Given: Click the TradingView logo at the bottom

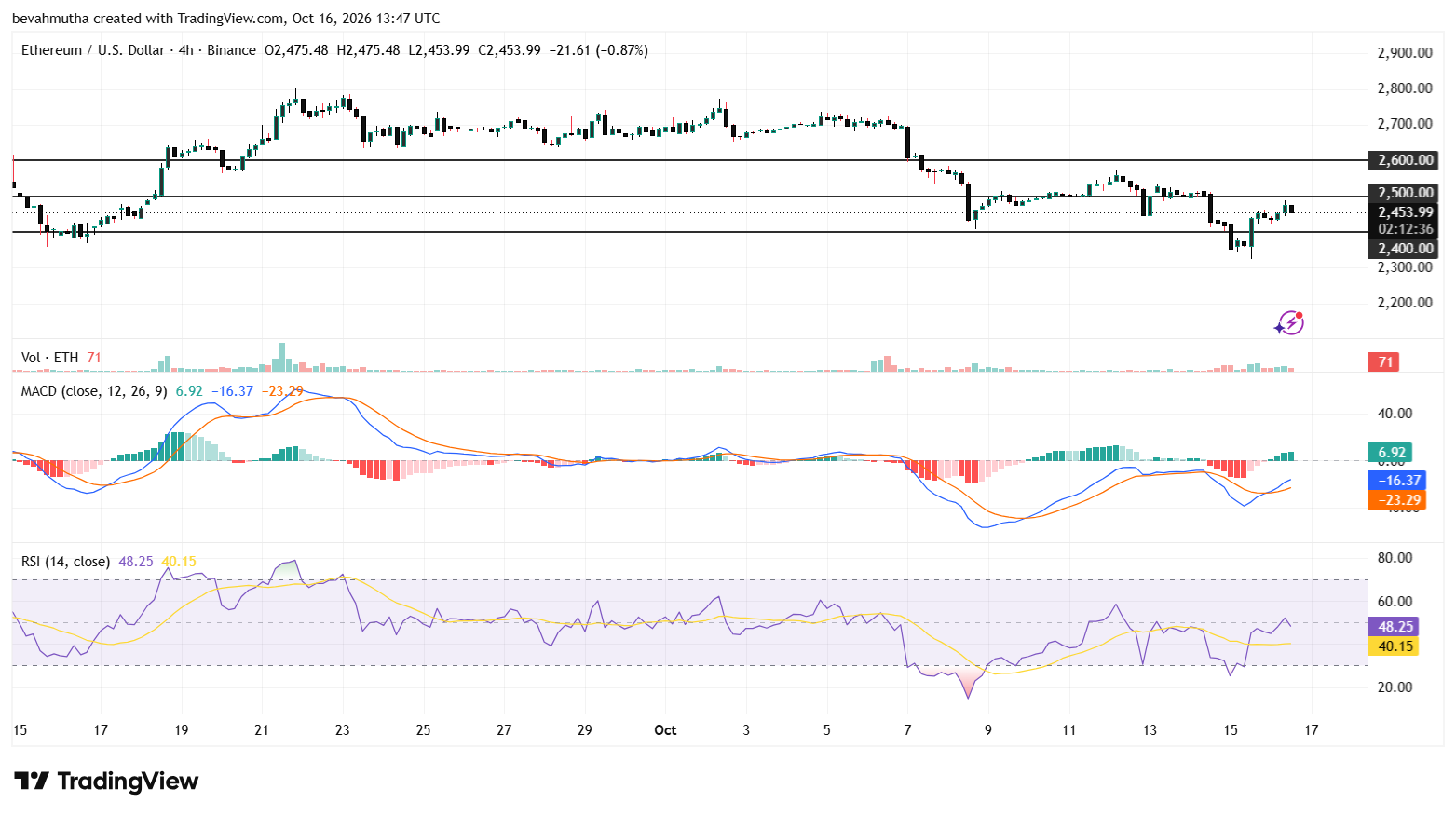Looking at the screenshot, I should (x=106, y=781).
